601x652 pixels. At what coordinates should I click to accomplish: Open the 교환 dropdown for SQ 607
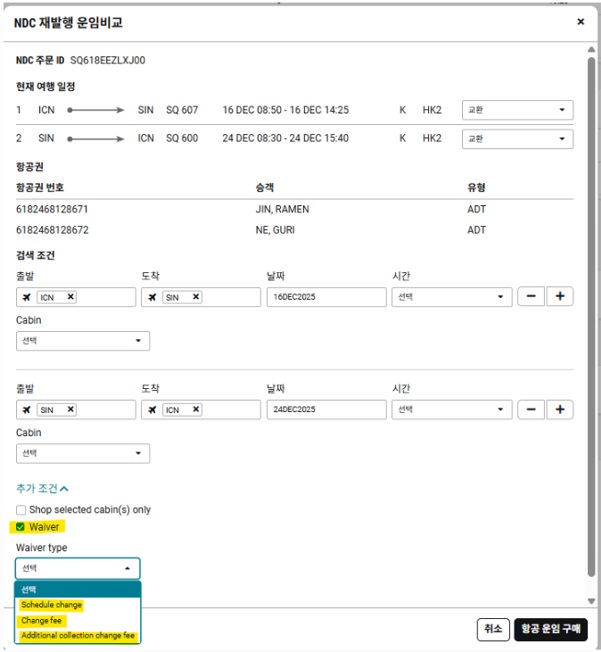pyautogui.click(x=517, y=110)
